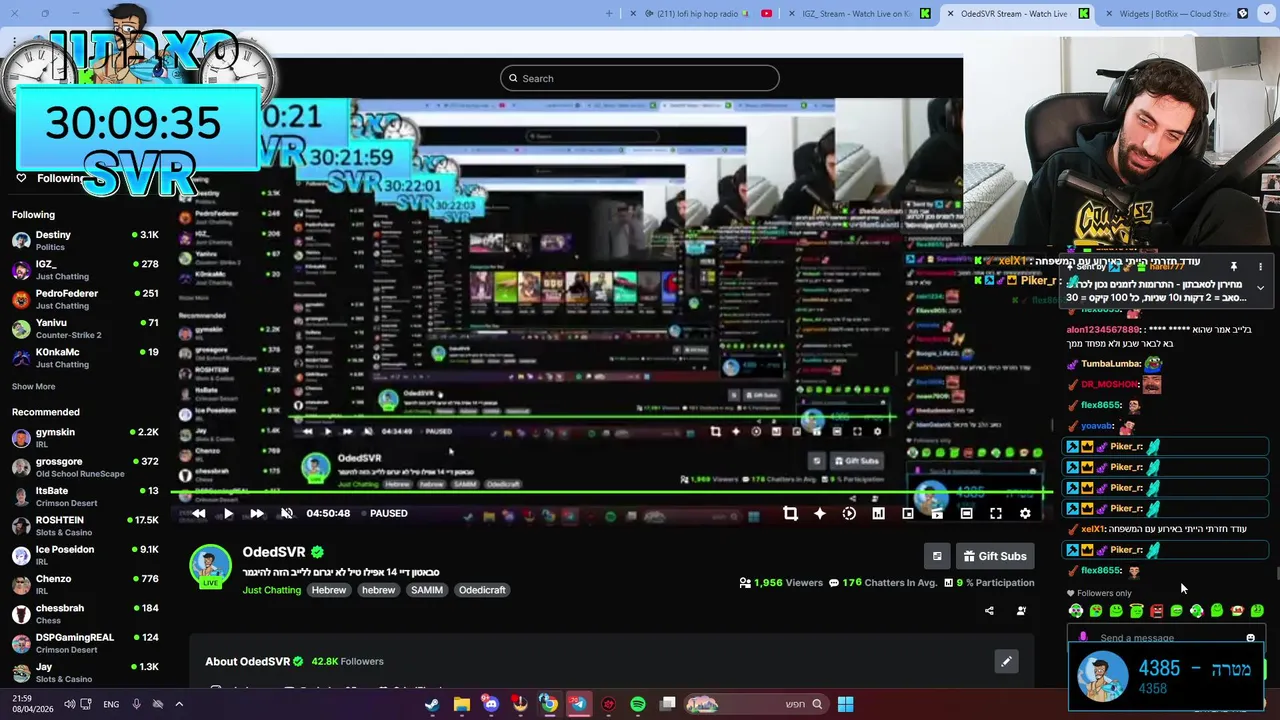Open Spotify from taskbar
The width and height of the screenshot is (1280, 720).
point(638,704)
